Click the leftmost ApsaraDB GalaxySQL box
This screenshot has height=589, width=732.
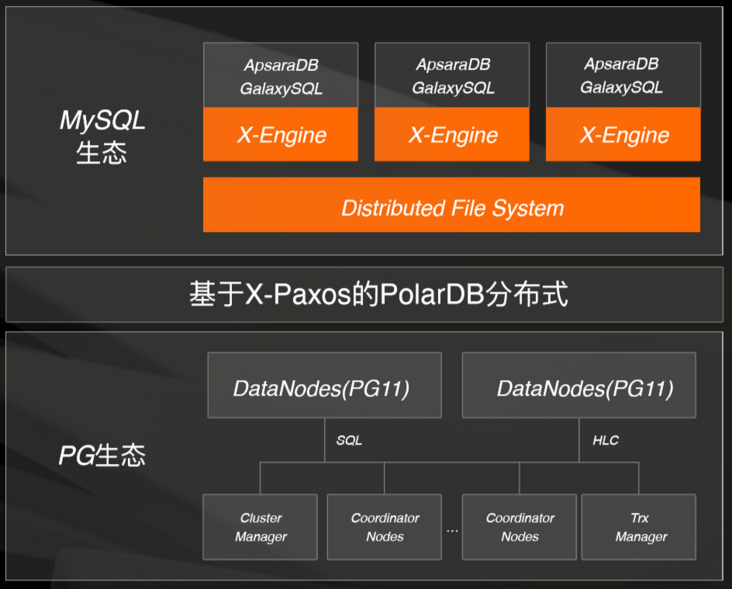(x=281, y=76)
